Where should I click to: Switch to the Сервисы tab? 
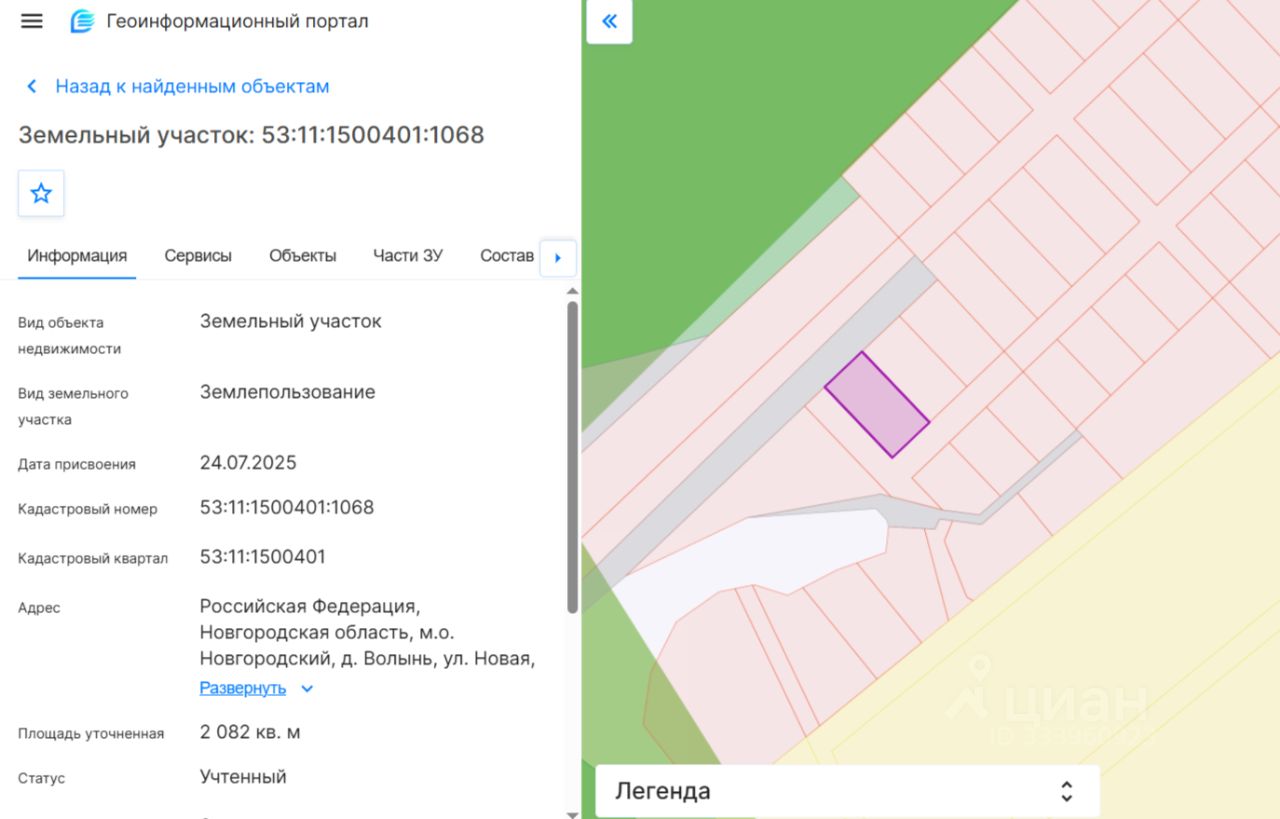(x=198, y=256)
